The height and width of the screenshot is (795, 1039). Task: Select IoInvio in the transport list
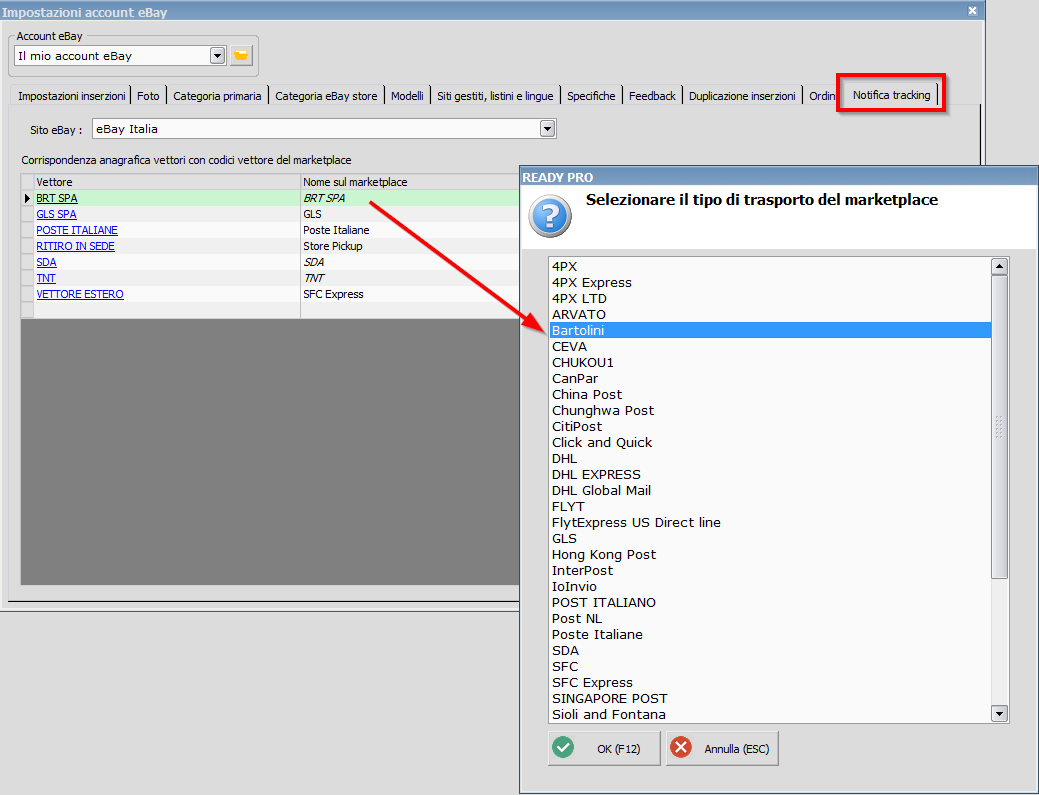pos(770,586)
